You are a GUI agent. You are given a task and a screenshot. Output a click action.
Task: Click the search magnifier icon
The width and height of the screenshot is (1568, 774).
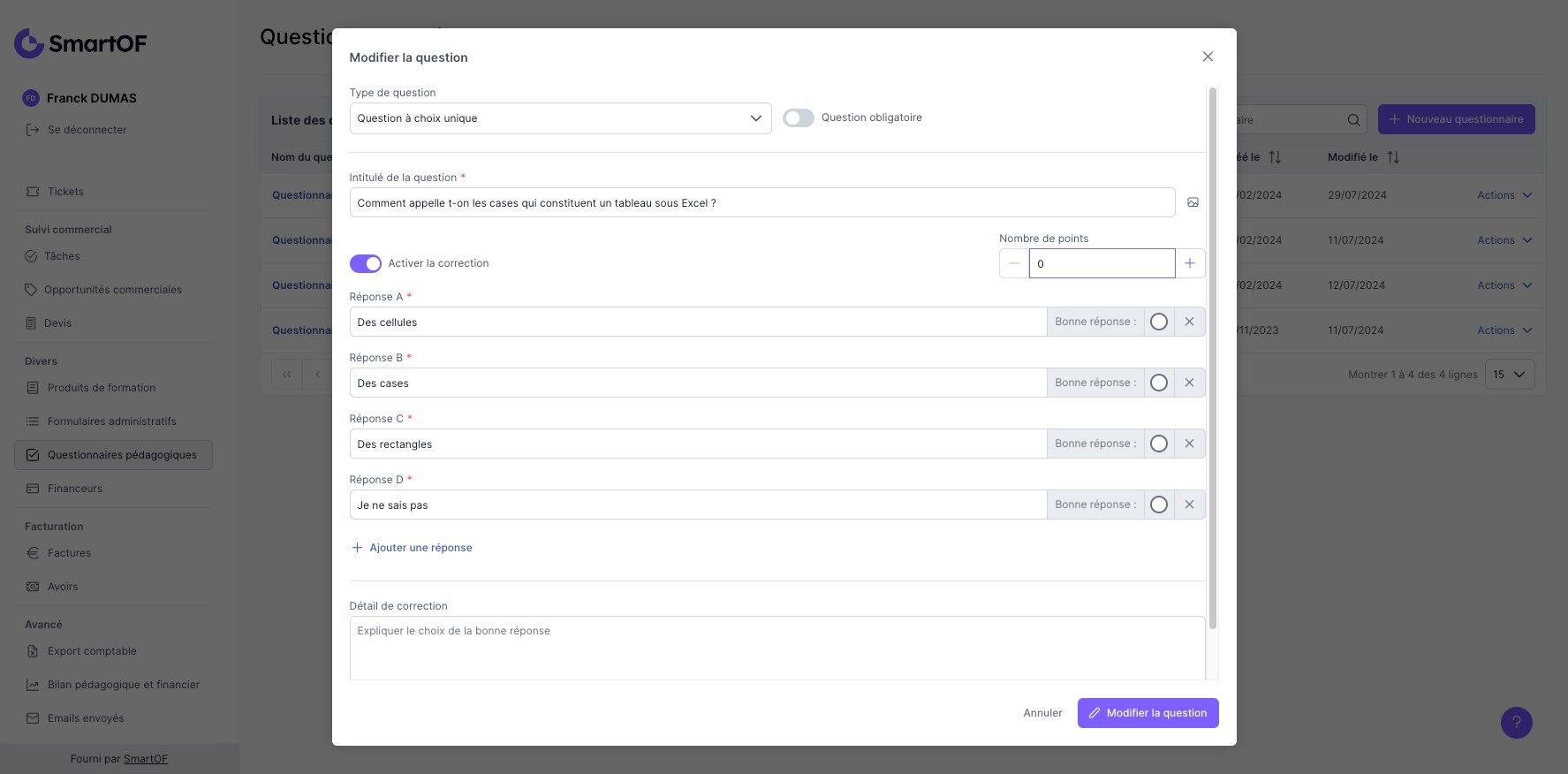pyautogui.click(x=1353, y=120)
